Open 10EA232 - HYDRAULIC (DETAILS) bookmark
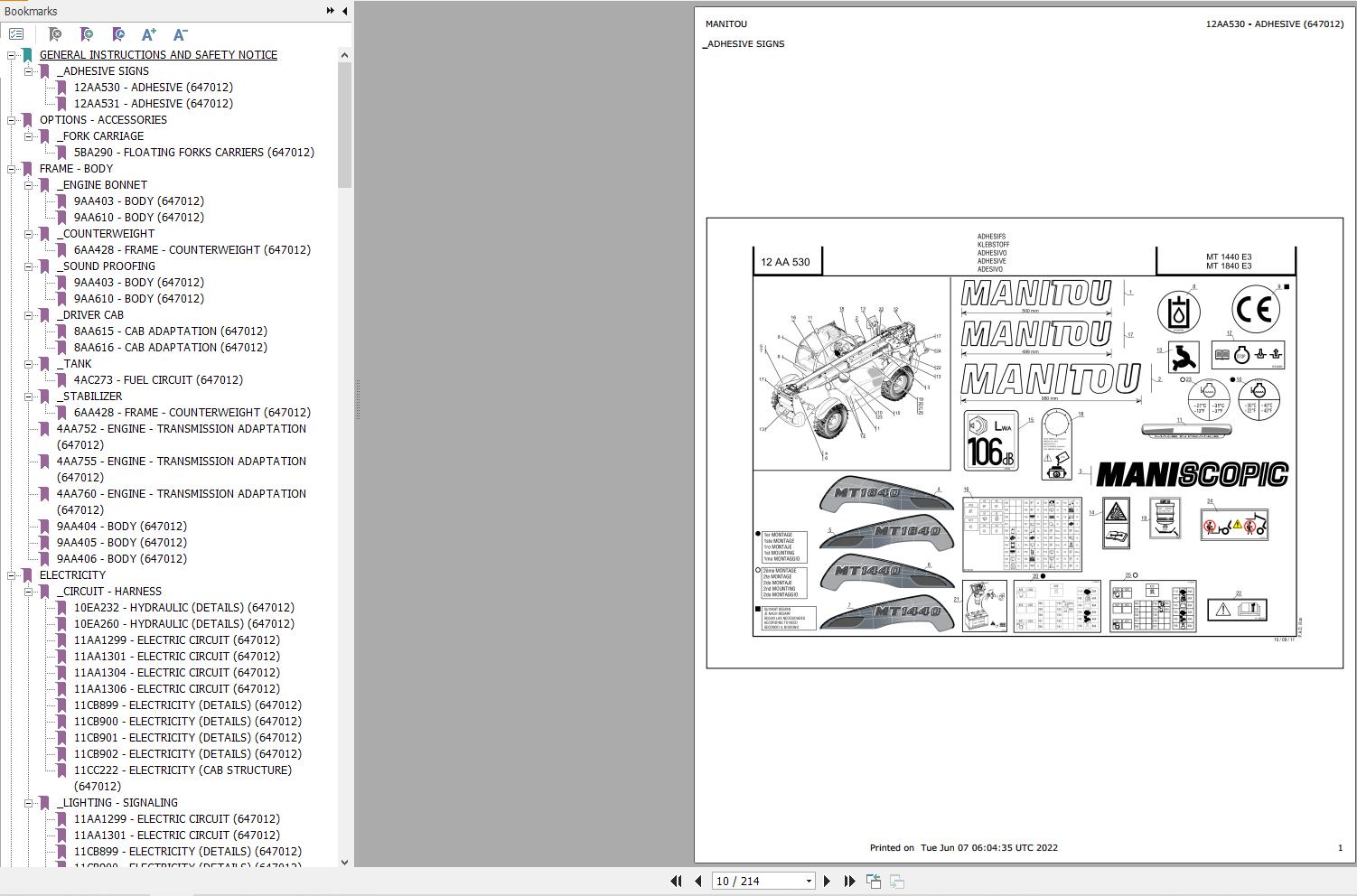 [184, 608]
